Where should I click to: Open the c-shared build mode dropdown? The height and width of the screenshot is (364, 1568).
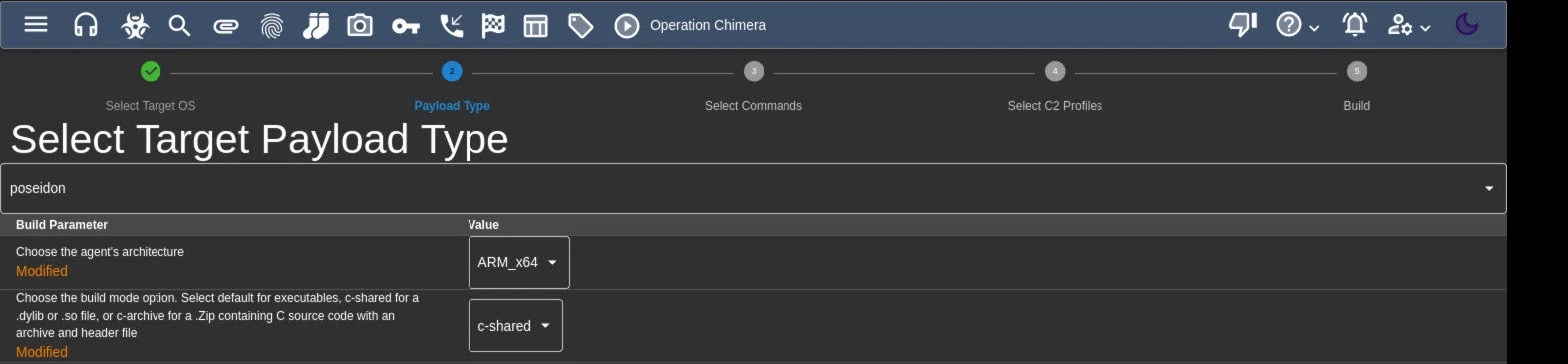pyautogui.click(x=515, y=326)
